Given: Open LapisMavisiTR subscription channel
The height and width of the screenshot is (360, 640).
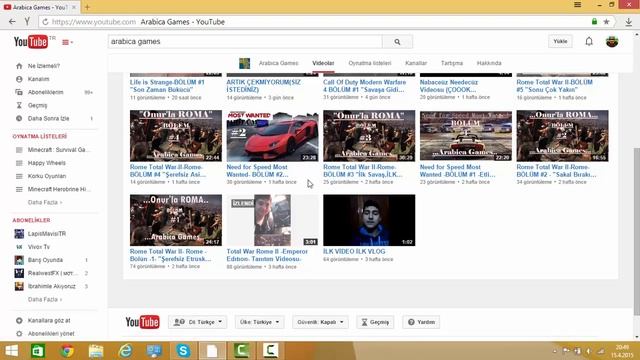Looking at the screenshot, I should (47, 233).
